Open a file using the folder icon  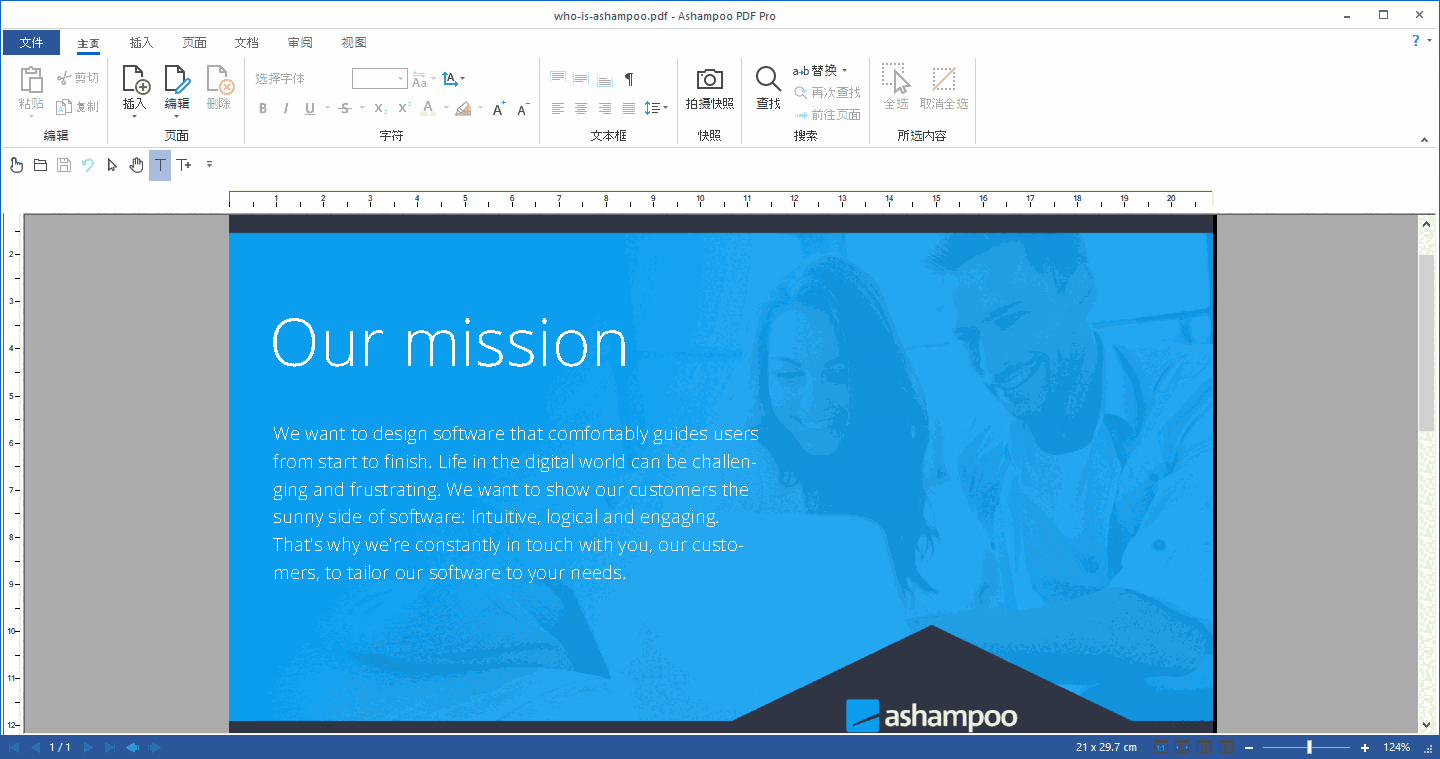40,165
